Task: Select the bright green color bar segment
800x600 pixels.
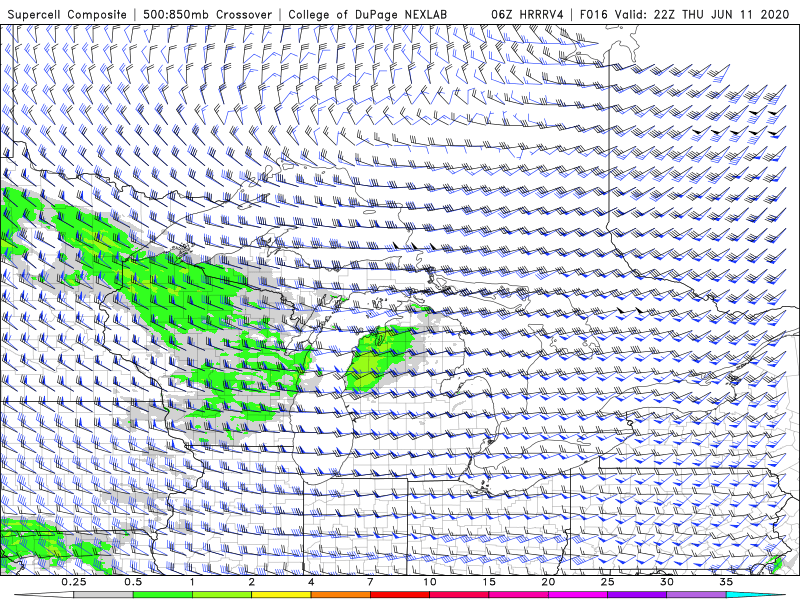Action: [163, 595]
